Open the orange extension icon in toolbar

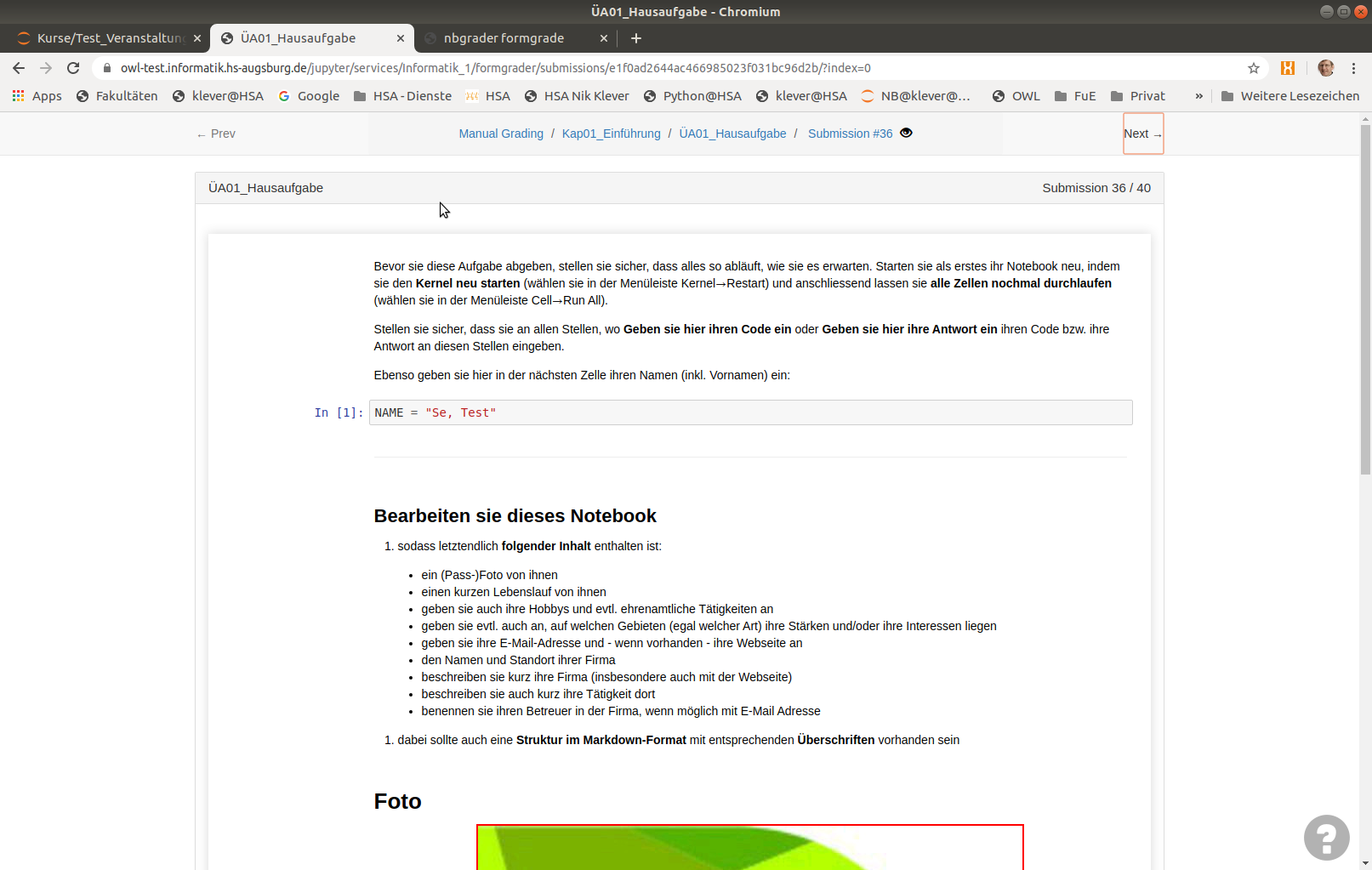tap(1288, 68)
